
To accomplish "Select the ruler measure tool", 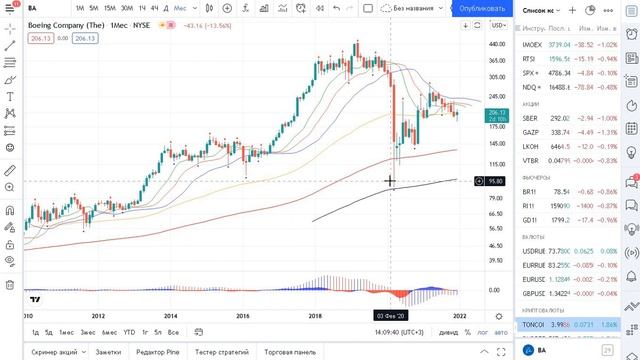I will [x=10, y=170].
